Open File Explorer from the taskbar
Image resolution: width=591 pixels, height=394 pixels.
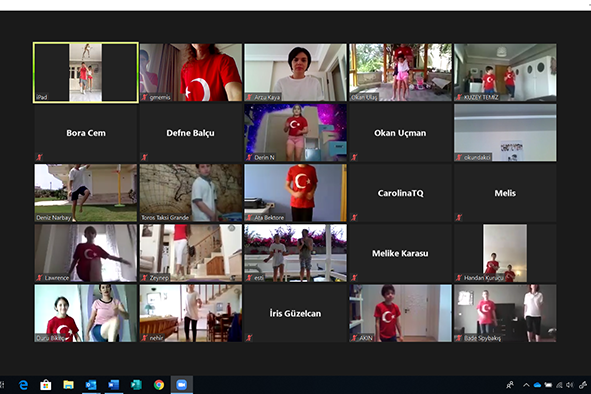[68, 385]
